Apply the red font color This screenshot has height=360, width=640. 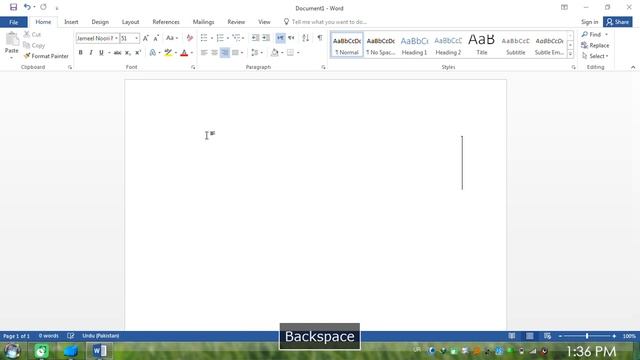tap(184, 53)
